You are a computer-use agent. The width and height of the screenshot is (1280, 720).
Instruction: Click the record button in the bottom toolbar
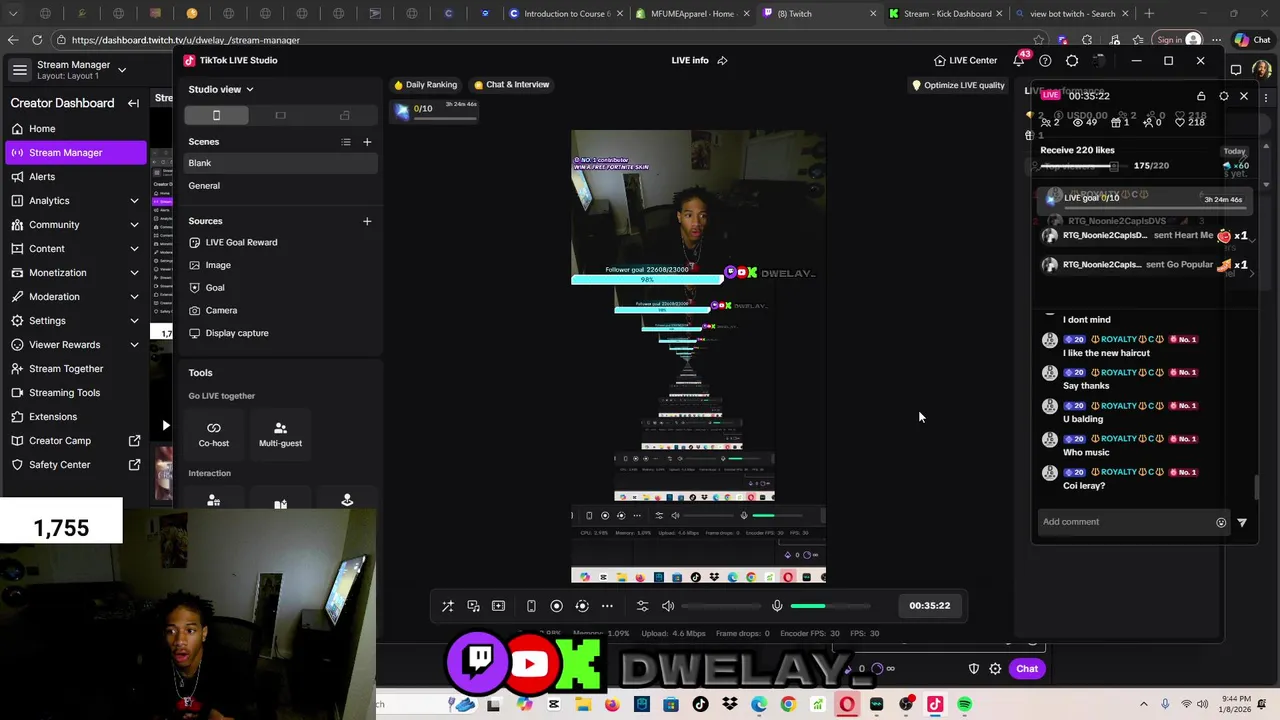tap(557, 606)
